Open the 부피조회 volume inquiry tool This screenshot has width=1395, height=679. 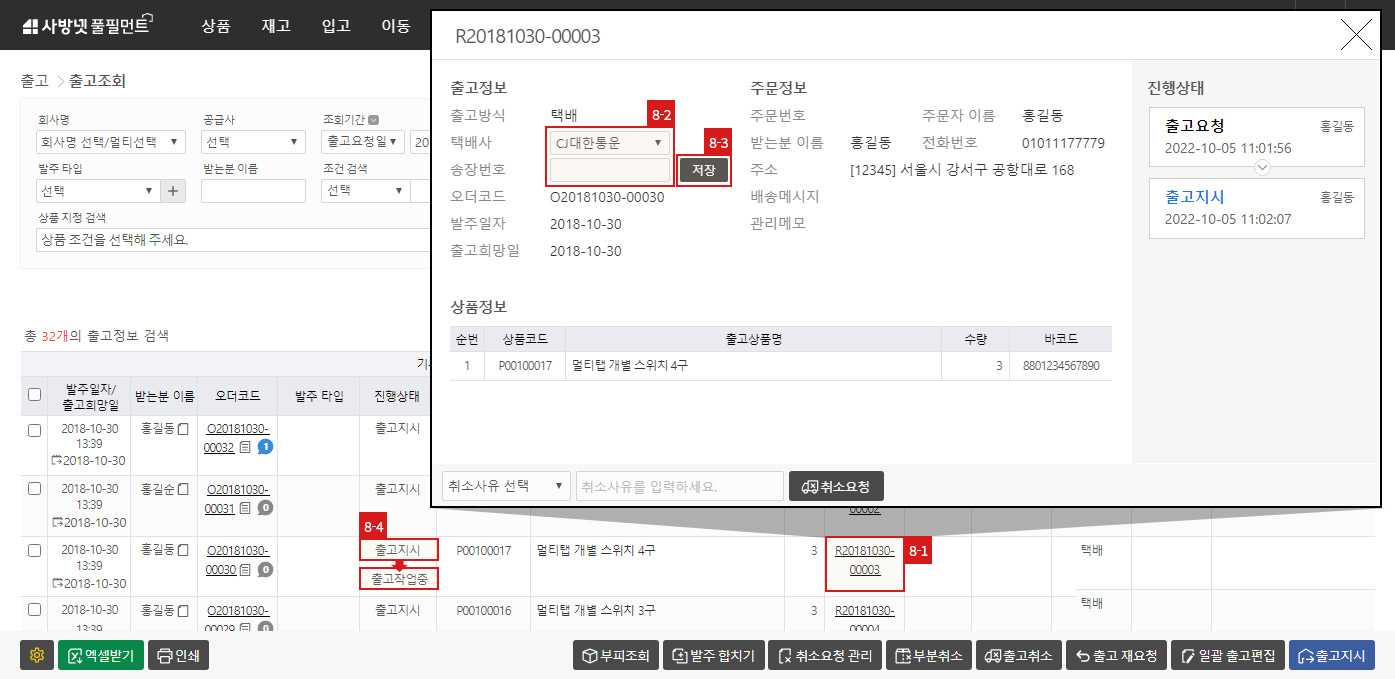(615, 656)
